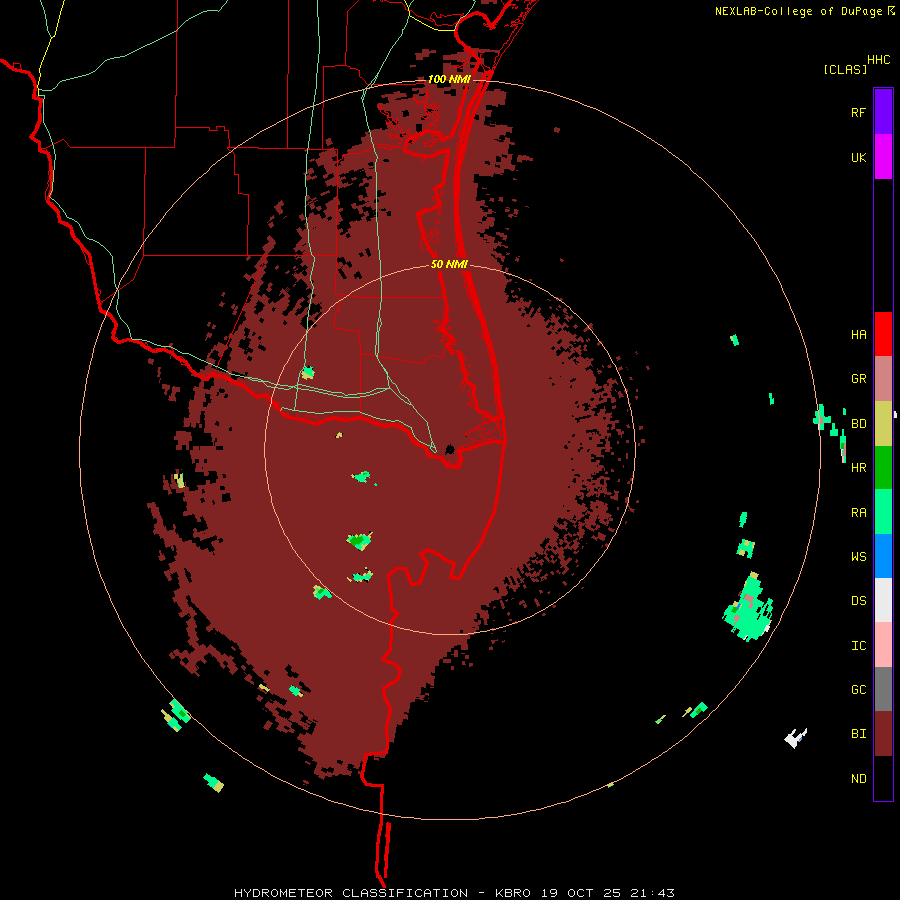
Task: Click the 'BI' legend label
Action: click(858, 734)
